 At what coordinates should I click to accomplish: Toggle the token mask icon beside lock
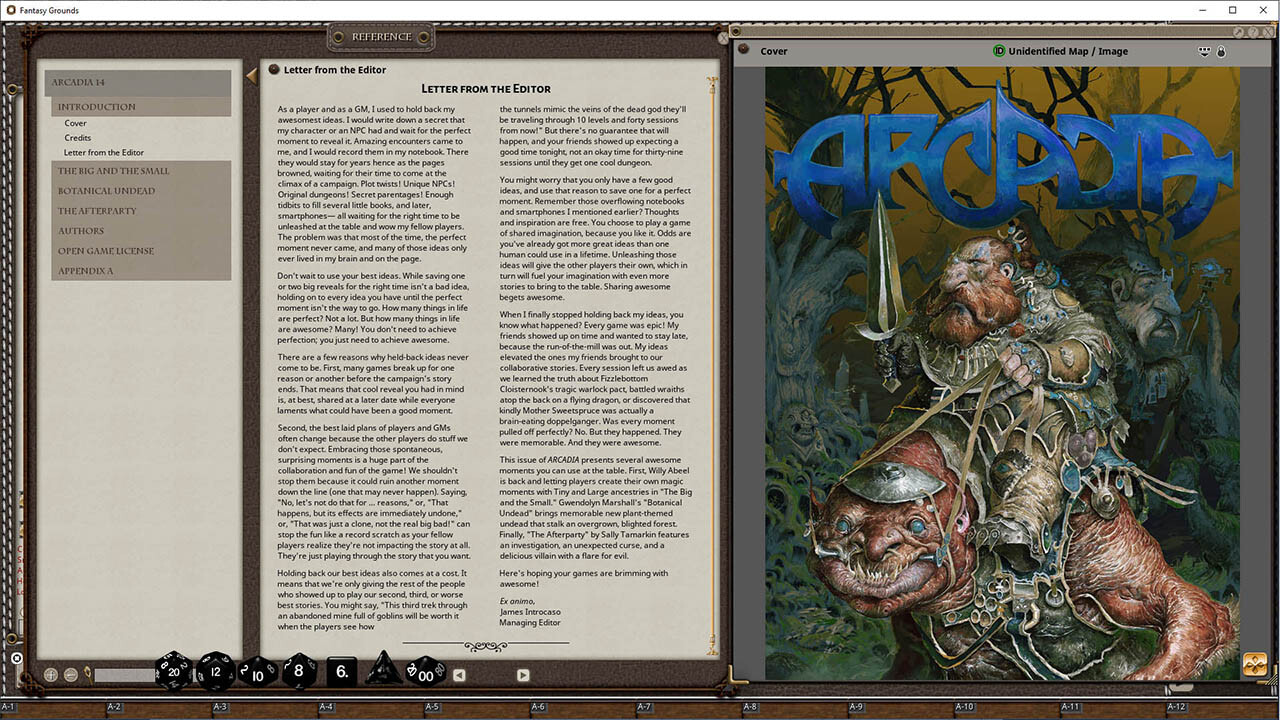point(1204,51)
